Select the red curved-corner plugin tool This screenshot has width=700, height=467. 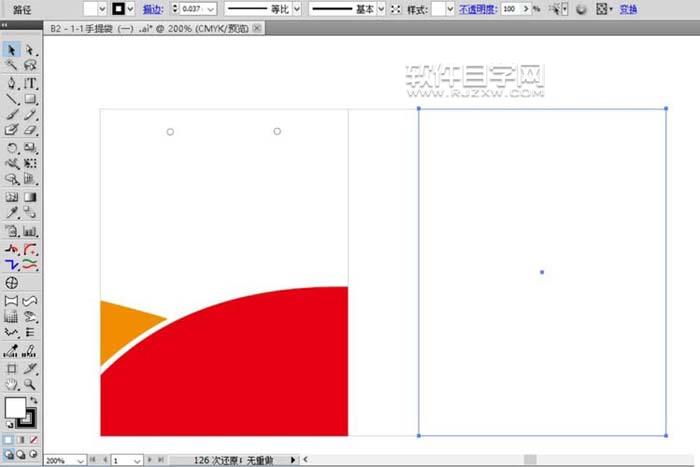(30, 249)
